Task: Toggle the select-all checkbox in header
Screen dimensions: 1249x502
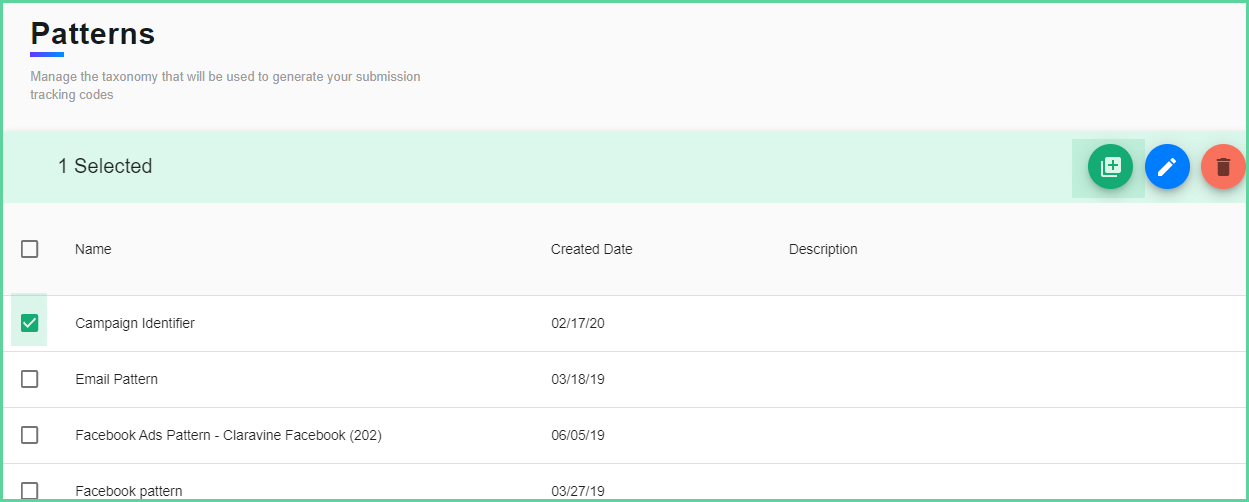Action: (x=30, y=249)
